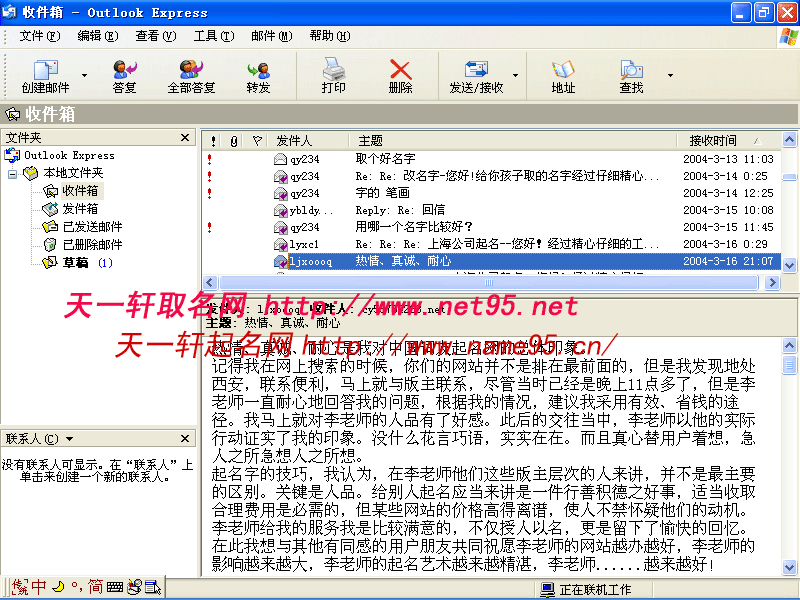Screen dimensions: 800x600
Task: Open dropdown arrow next to 创建邮件
Action: [84, 75]
